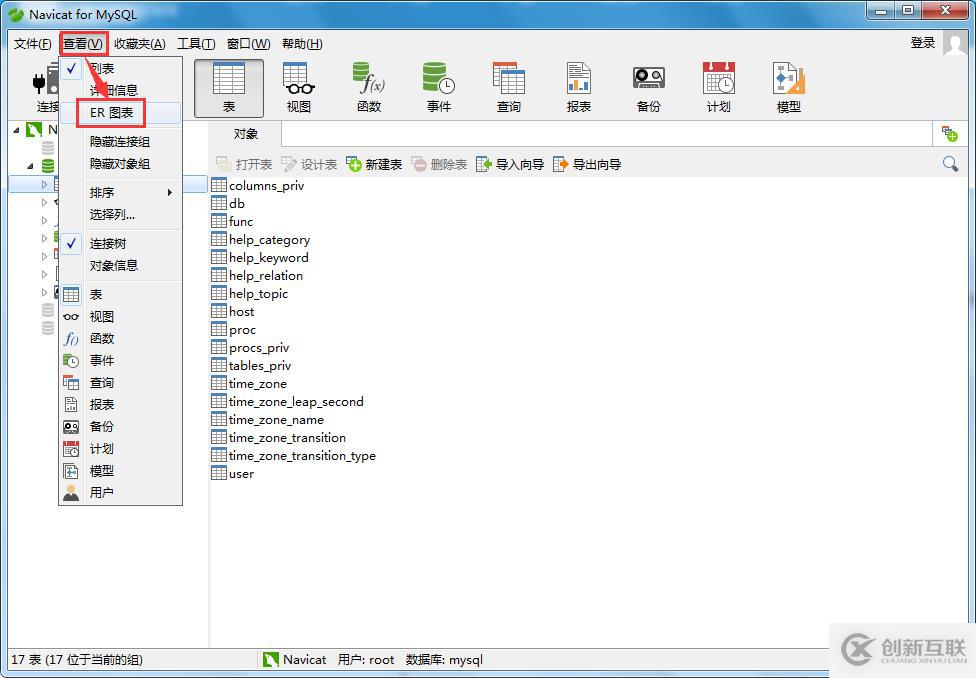Open the 视图 (View) toolbar icon
The width and height of the screenshot is (976, 678).
click(299, 88)
